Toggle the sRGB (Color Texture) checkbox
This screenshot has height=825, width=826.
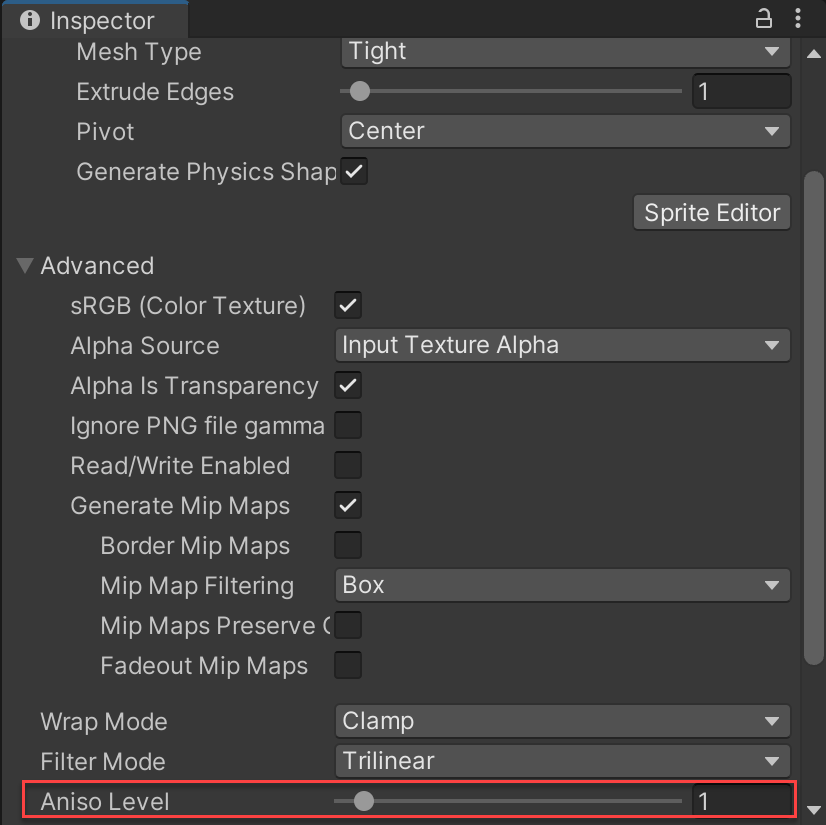[x=348, y=305]
